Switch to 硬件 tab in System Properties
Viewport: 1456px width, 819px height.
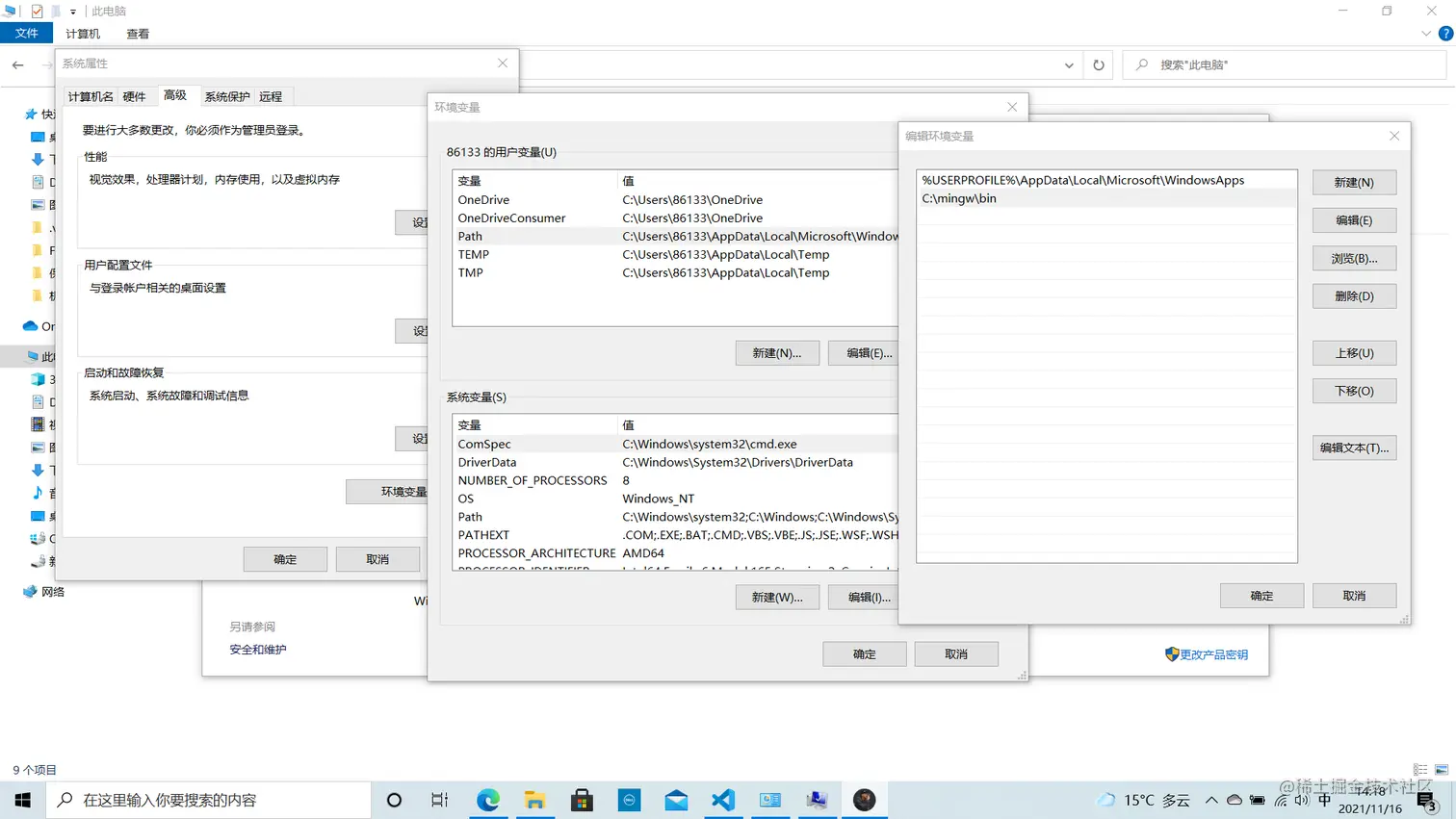tap(135, 96)
